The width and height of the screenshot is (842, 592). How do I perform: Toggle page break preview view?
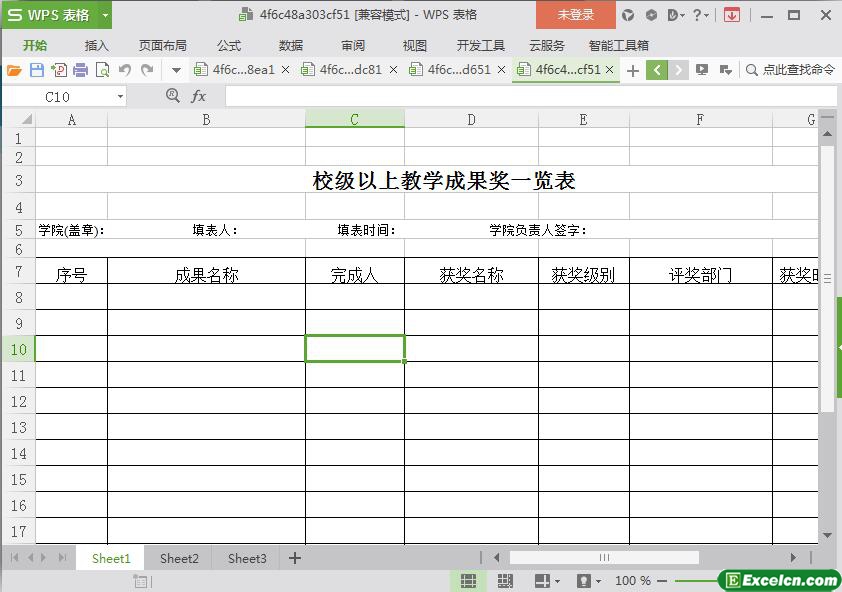click(x=505, y=581)
